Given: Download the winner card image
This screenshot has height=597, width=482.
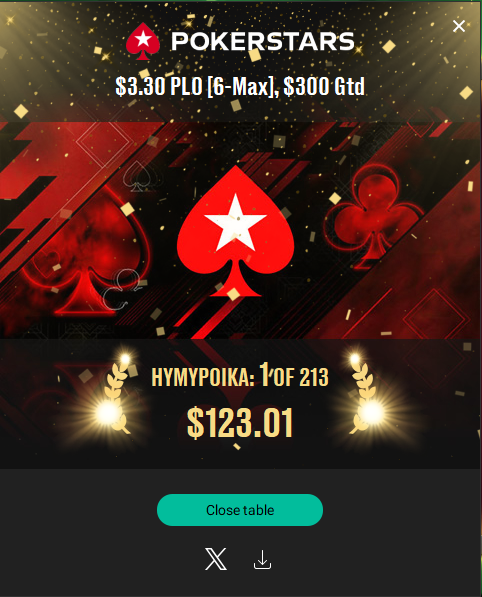Looking at the screenshot, I should point(262,559).
